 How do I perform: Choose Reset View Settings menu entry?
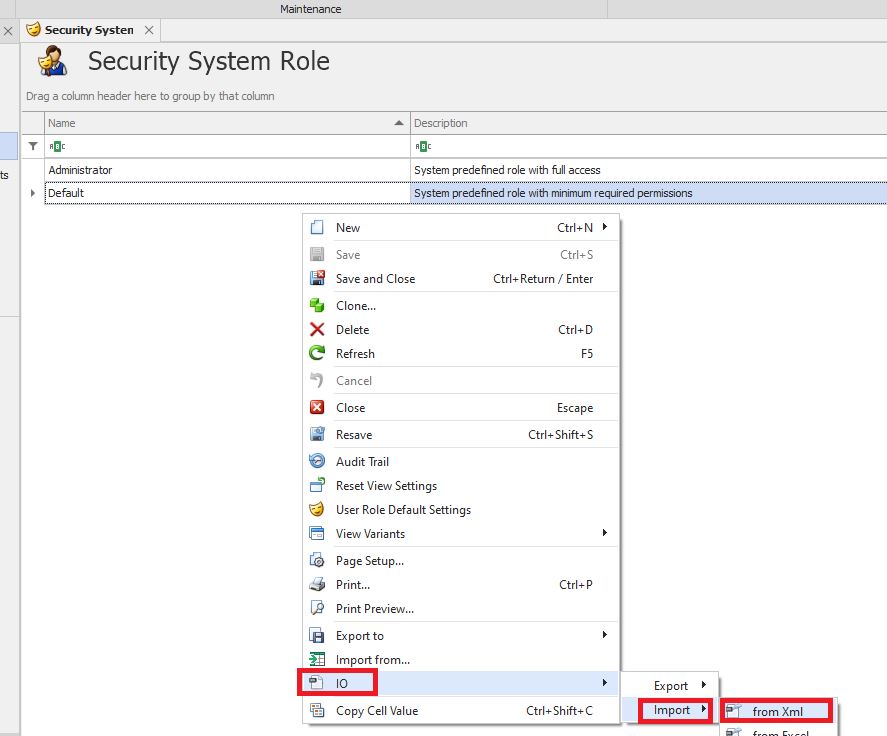pos(386,486)
